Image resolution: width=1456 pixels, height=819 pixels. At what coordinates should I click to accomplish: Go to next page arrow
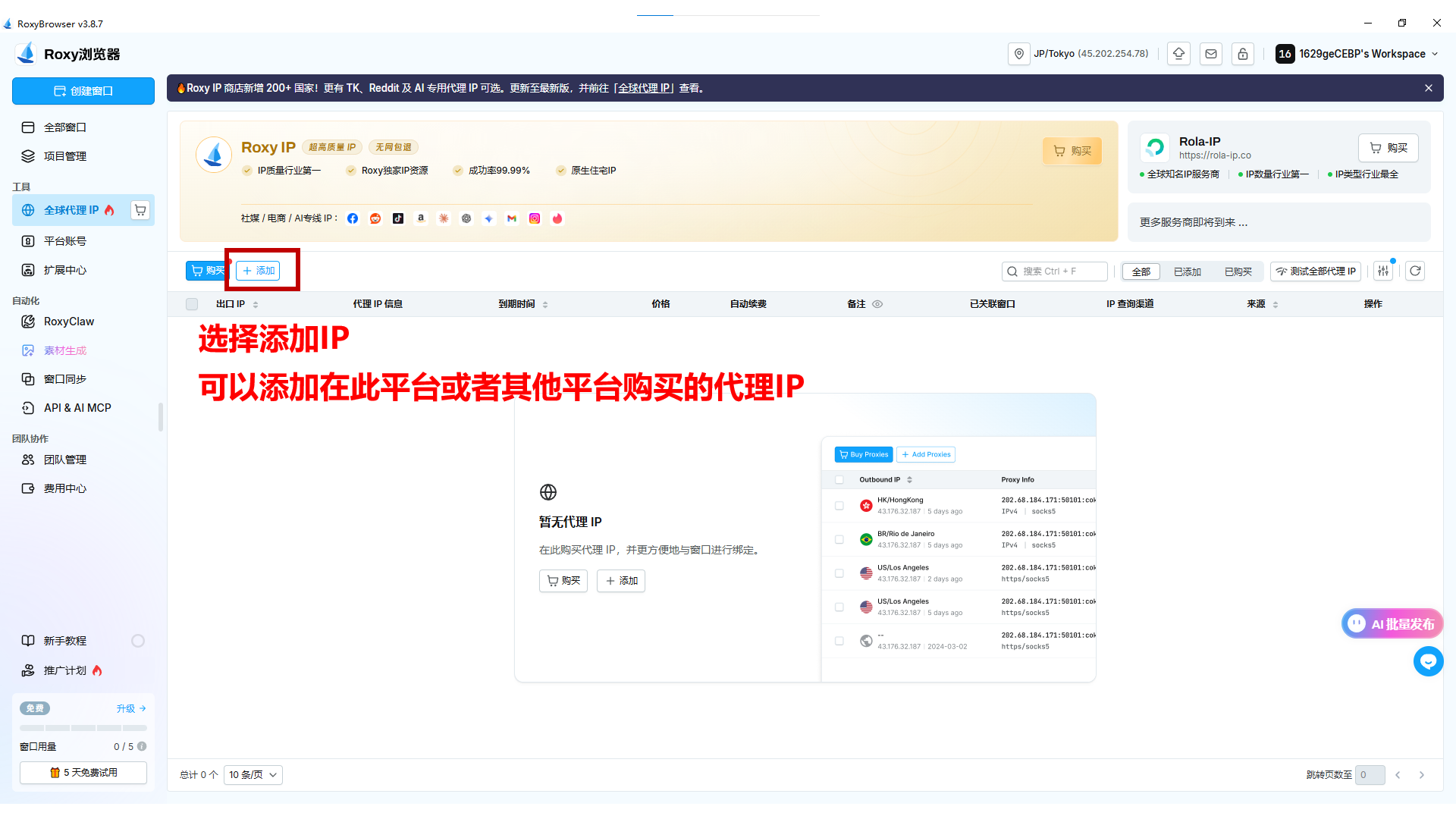(1422, 775)
